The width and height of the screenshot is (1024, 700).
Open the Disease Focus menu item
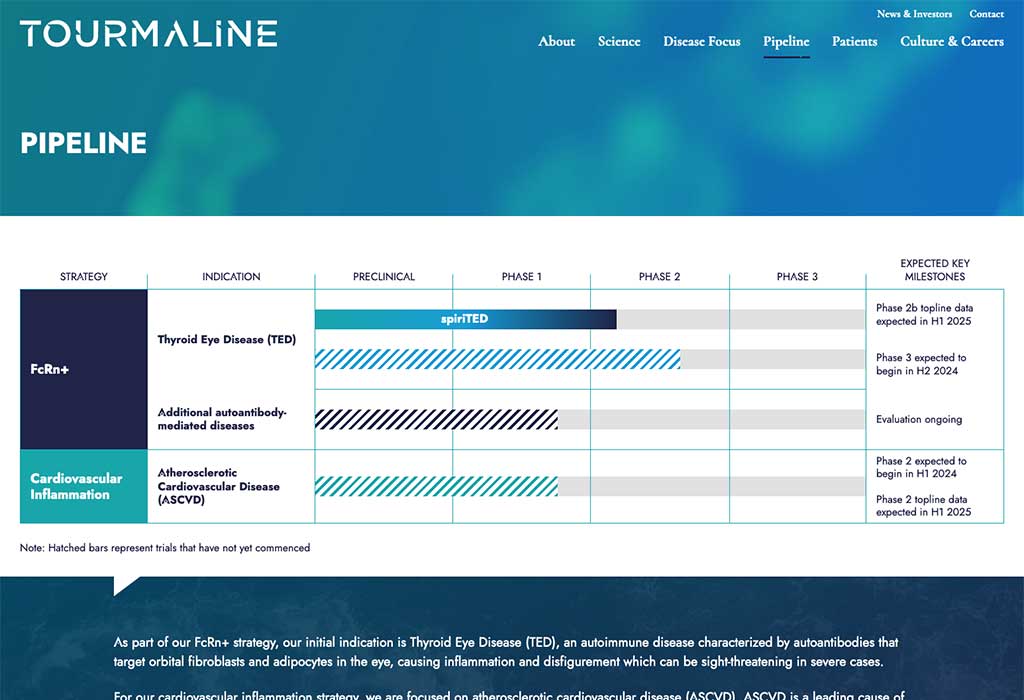(x=701, y=42)
